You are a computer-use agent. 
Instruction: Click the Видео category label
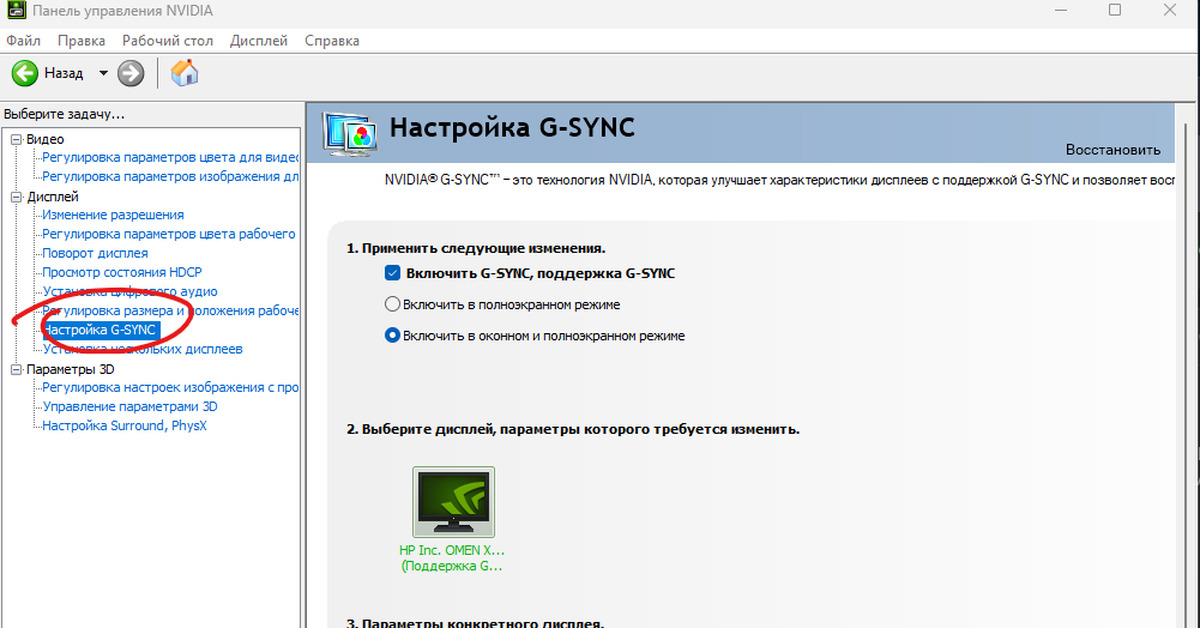click(45, 139)
